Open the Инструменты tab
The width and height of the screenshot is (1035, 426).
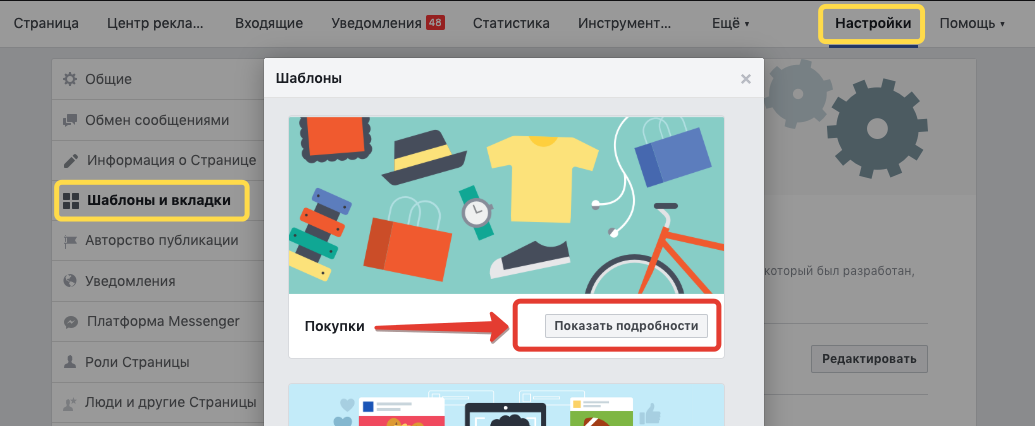pos(624,23)
